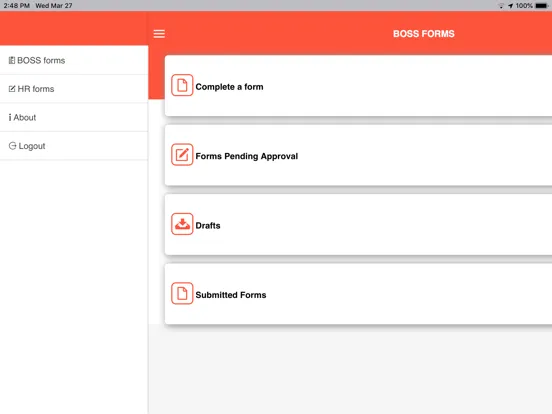
Task: Tap the Forms Pending Approval edit icon
Action: 182,155
